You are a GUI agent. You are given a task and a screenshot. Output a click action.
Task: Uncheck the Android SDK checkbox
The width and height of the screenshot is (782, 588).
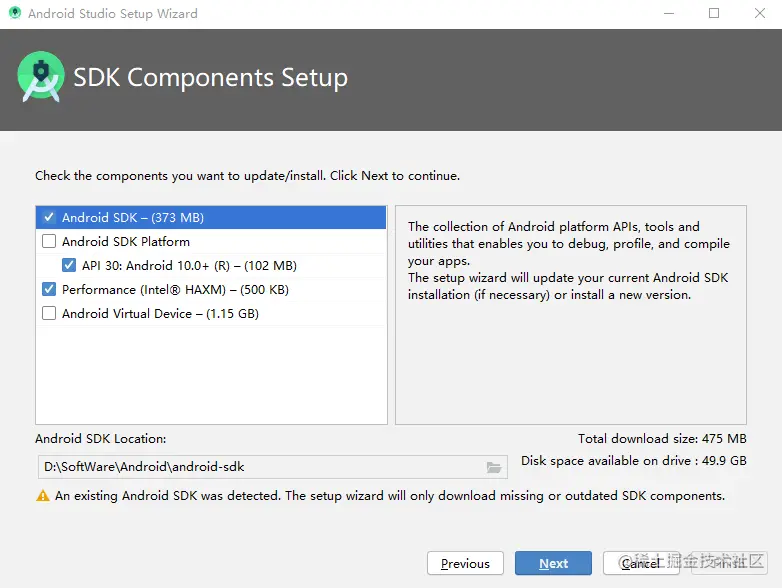click(x=49, y=217)
